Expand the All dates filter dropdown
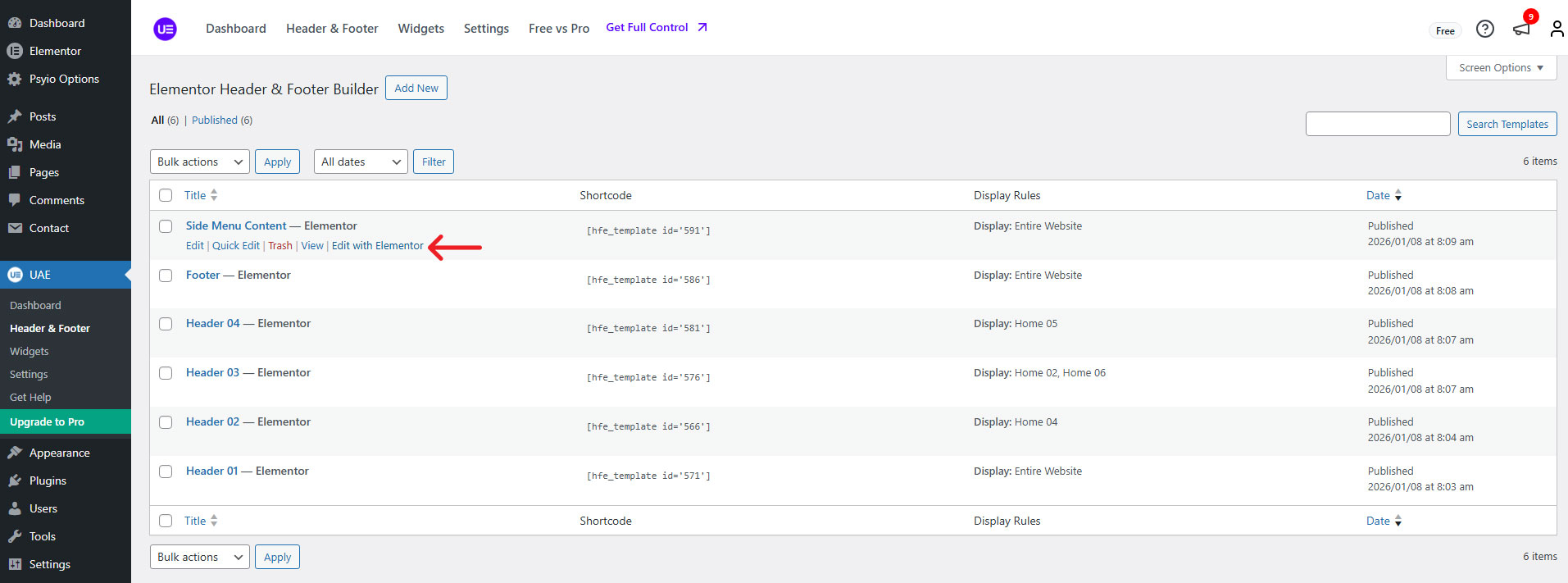The height and width of the screenshot is (583, 1568). 361,162
